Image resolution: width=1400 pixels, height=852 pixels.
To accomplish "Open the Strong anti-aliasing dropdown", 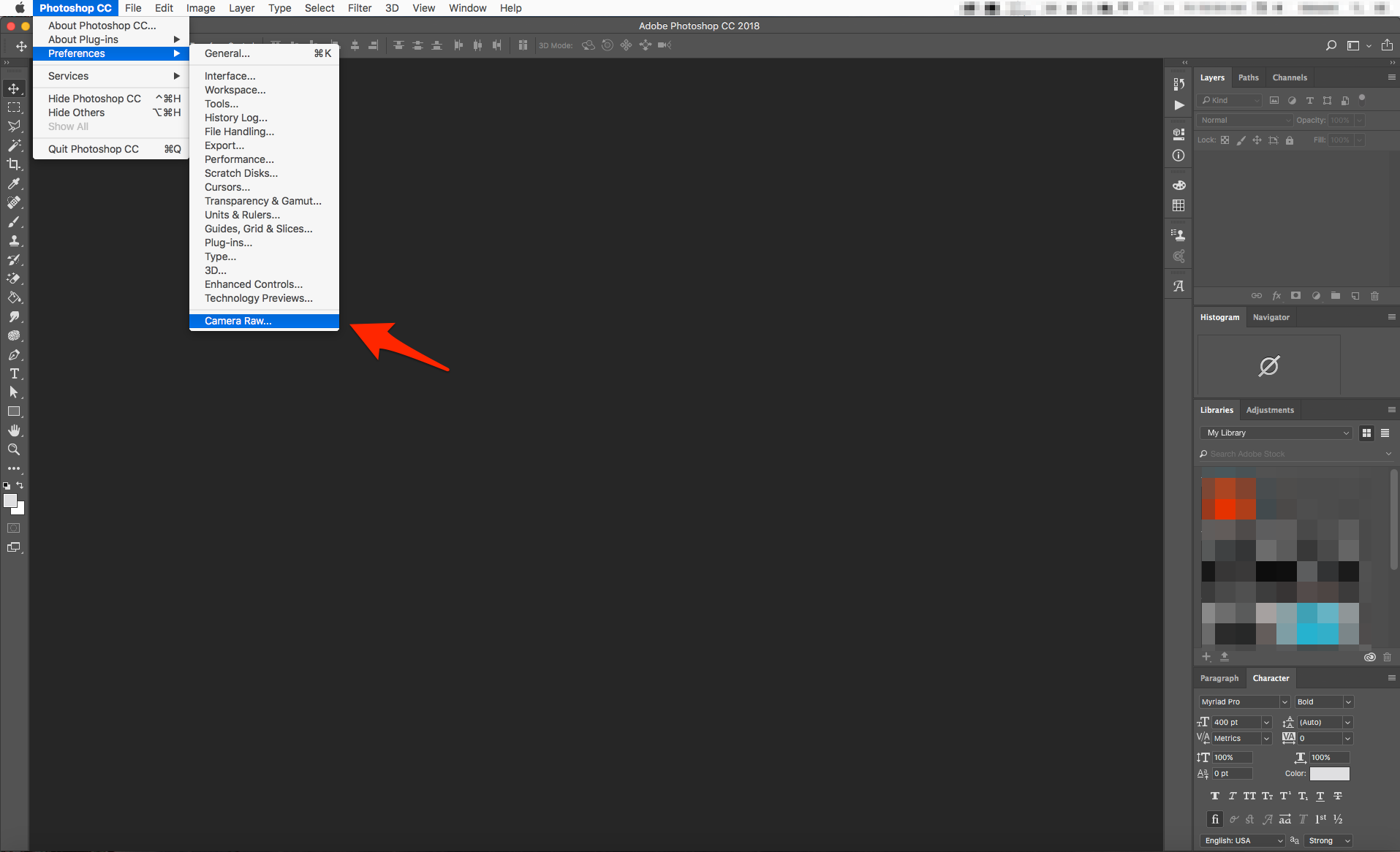I will click(x=1328, y=840).
